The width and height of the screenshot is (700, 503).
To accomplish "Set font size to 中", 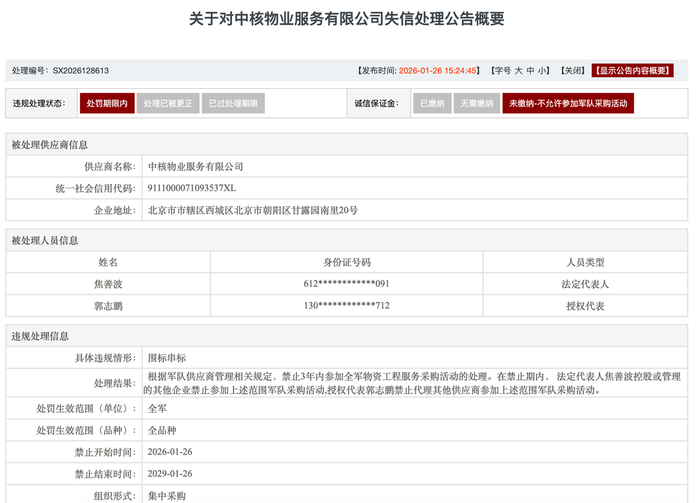I will coord(530,71).
